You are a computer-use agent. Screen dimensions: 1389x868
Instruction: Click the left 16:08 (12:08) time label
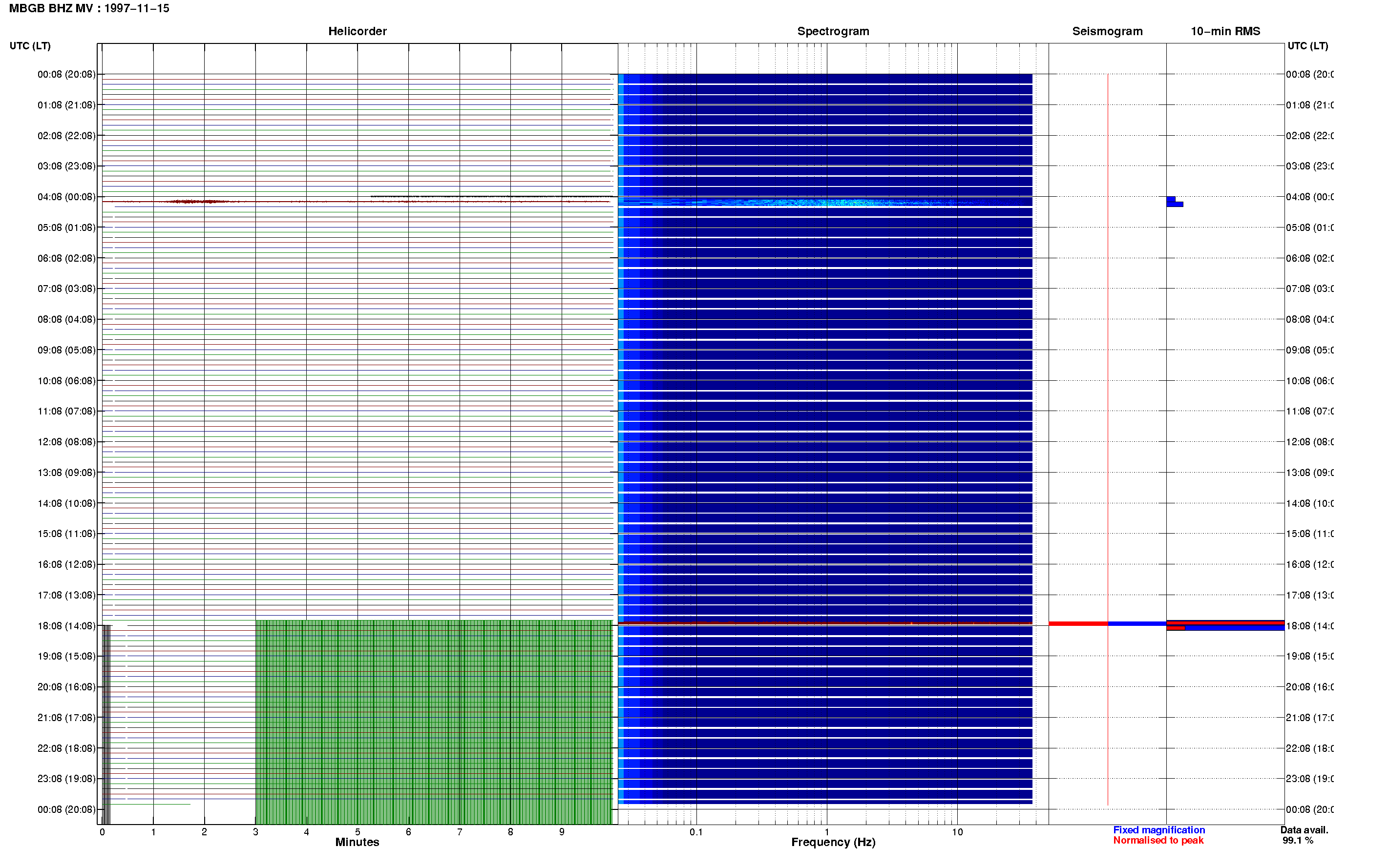[66, 564]
